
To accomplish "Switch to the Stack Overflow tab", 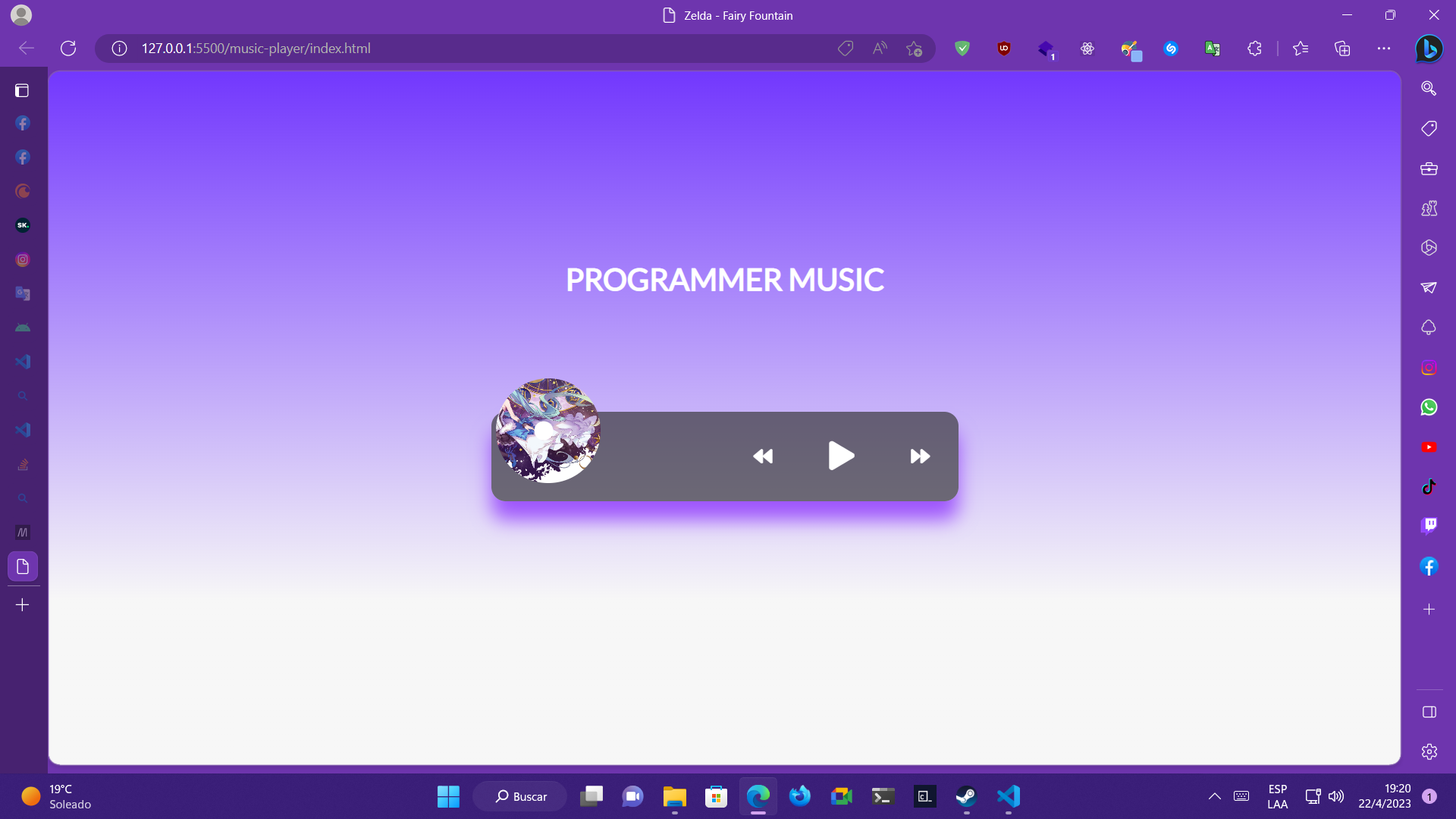I will 23,464.
